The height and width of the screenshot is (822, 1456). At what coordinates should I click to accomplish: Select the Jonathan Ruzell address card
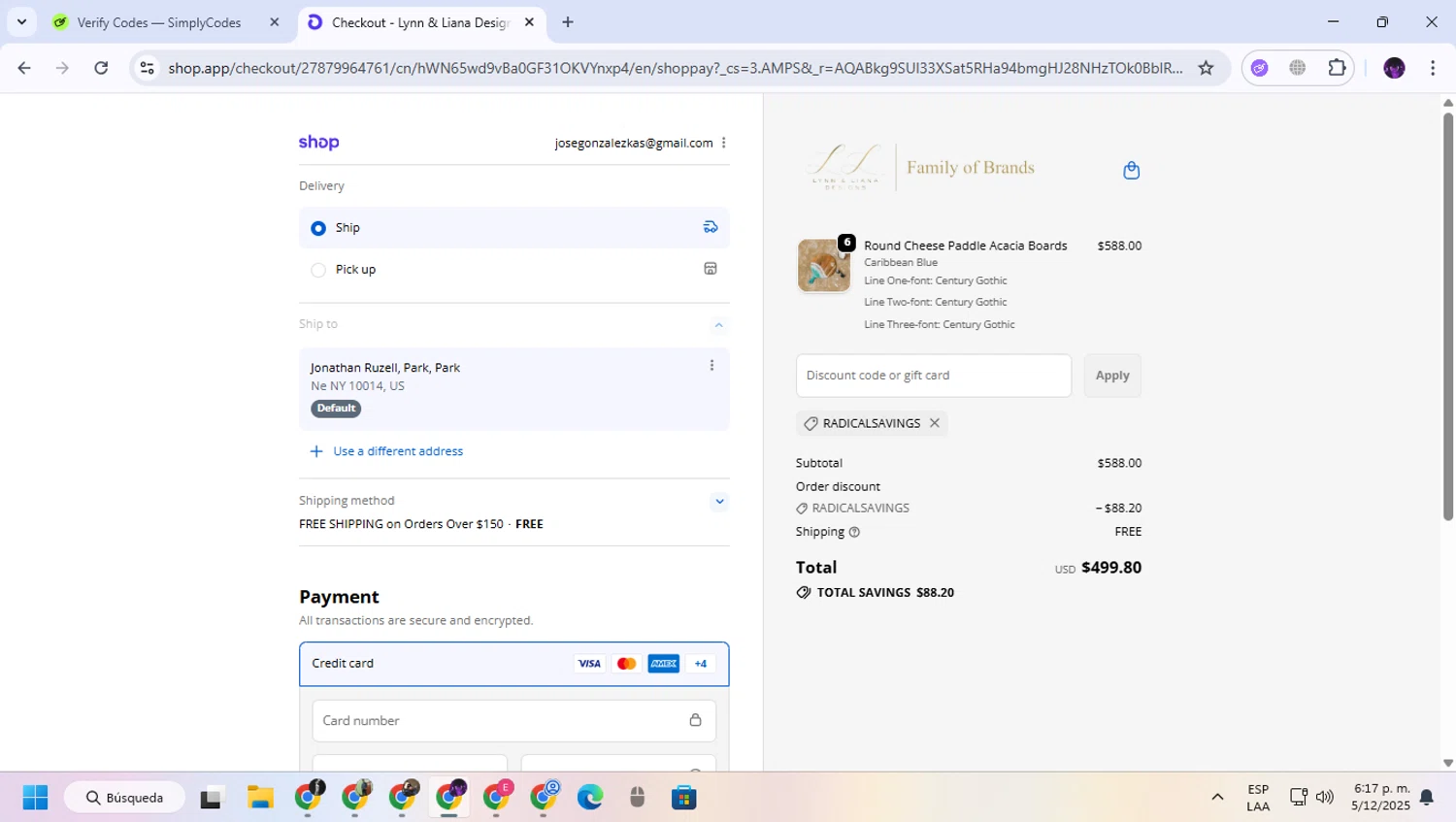pos(513,389)
